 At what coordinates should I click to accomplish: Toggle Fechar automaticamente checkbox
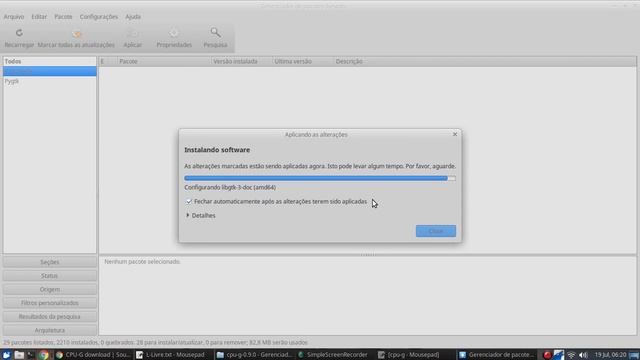click(189, 202)
